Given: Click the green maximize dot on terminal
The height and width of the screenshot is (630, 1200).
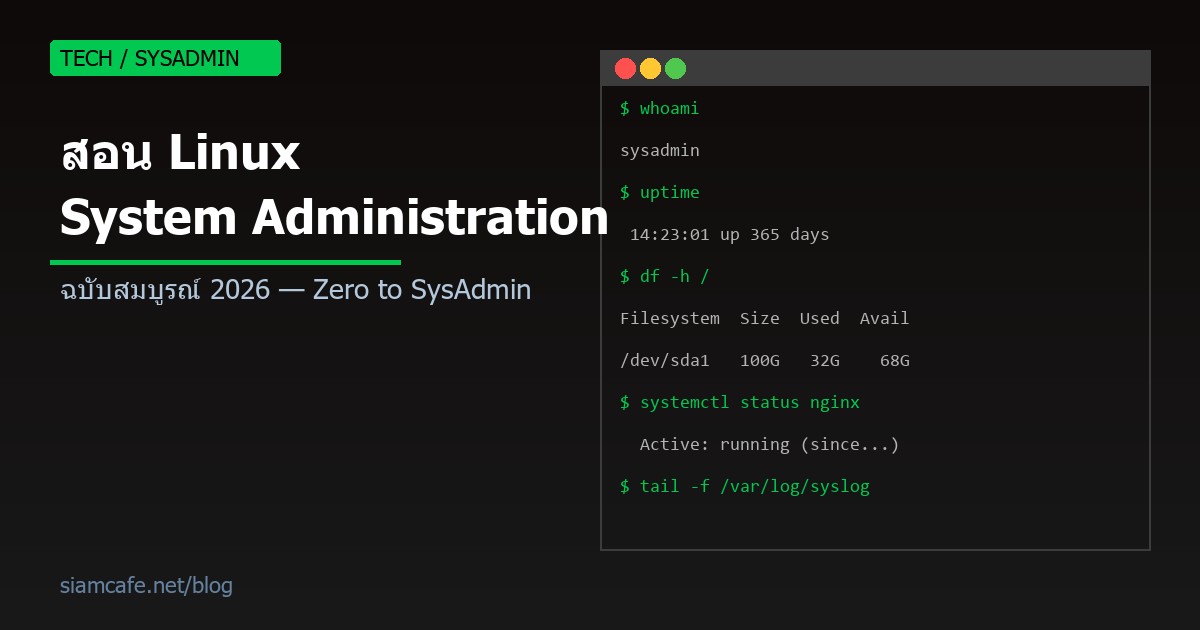Looking at the screenshot, I should click(x=675, y=68).
